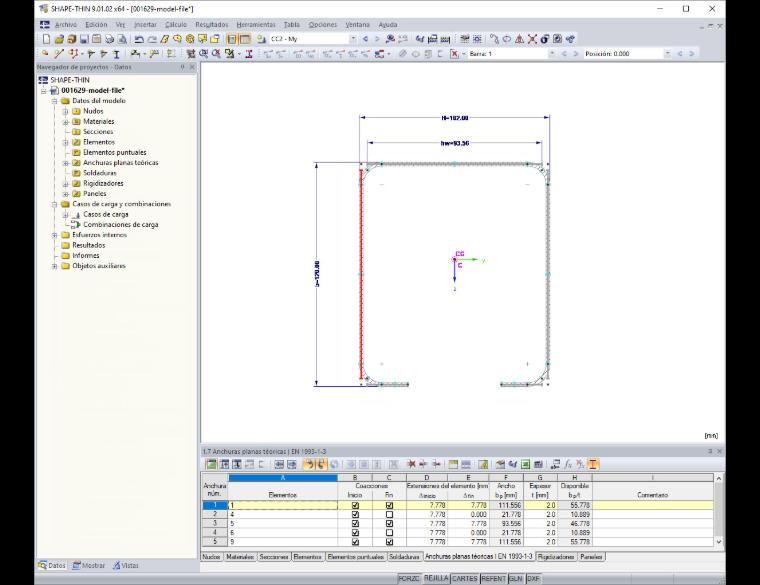Click the new line element tool
Image resolution: width=760 pixels, height=585 pixels.
tap(59, 54)
